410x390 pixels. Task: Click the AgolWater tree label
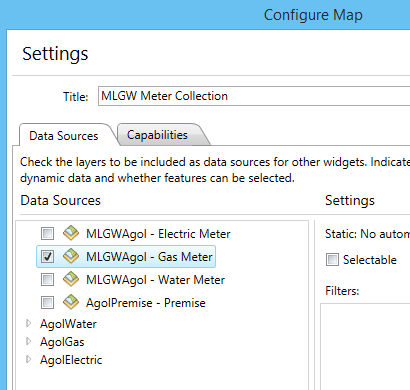[68, 324]
